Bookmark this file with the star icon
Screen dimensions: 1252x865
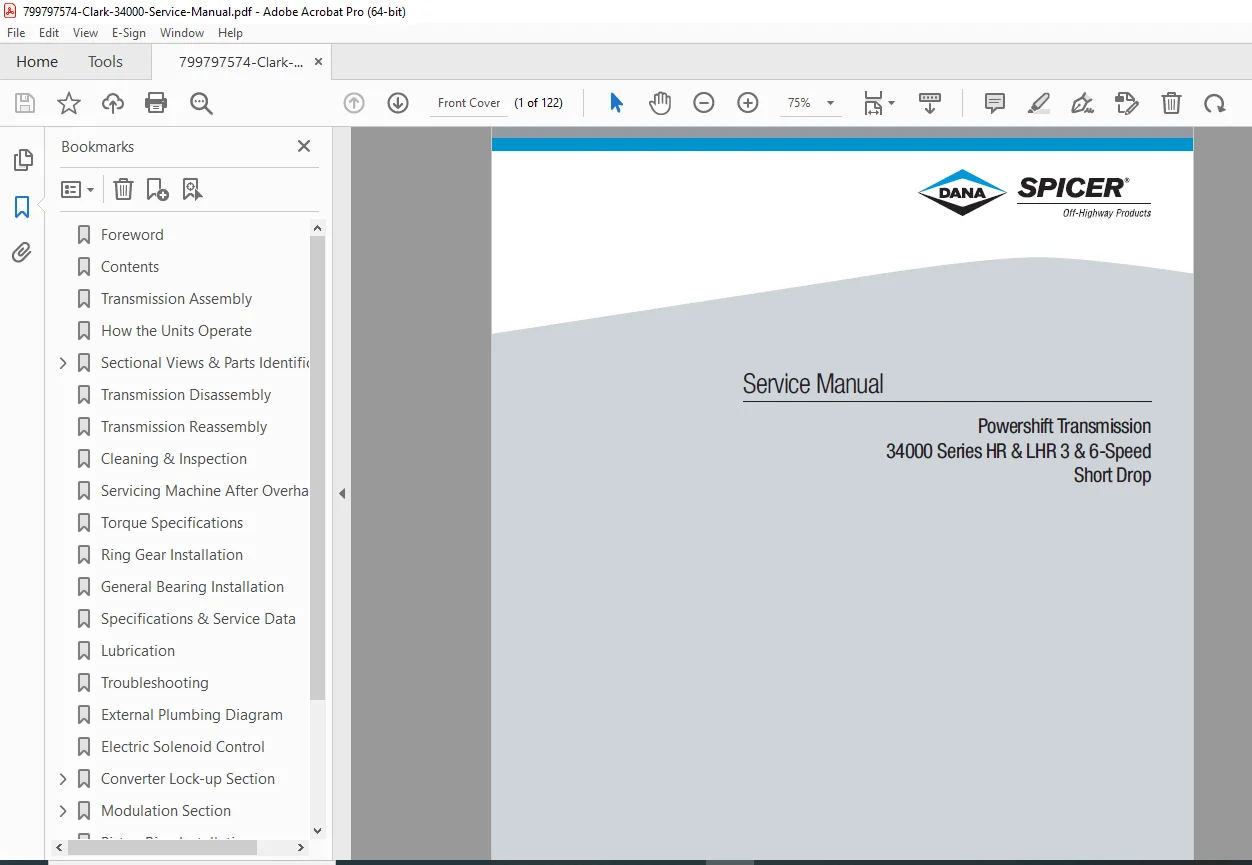point(69,103)
